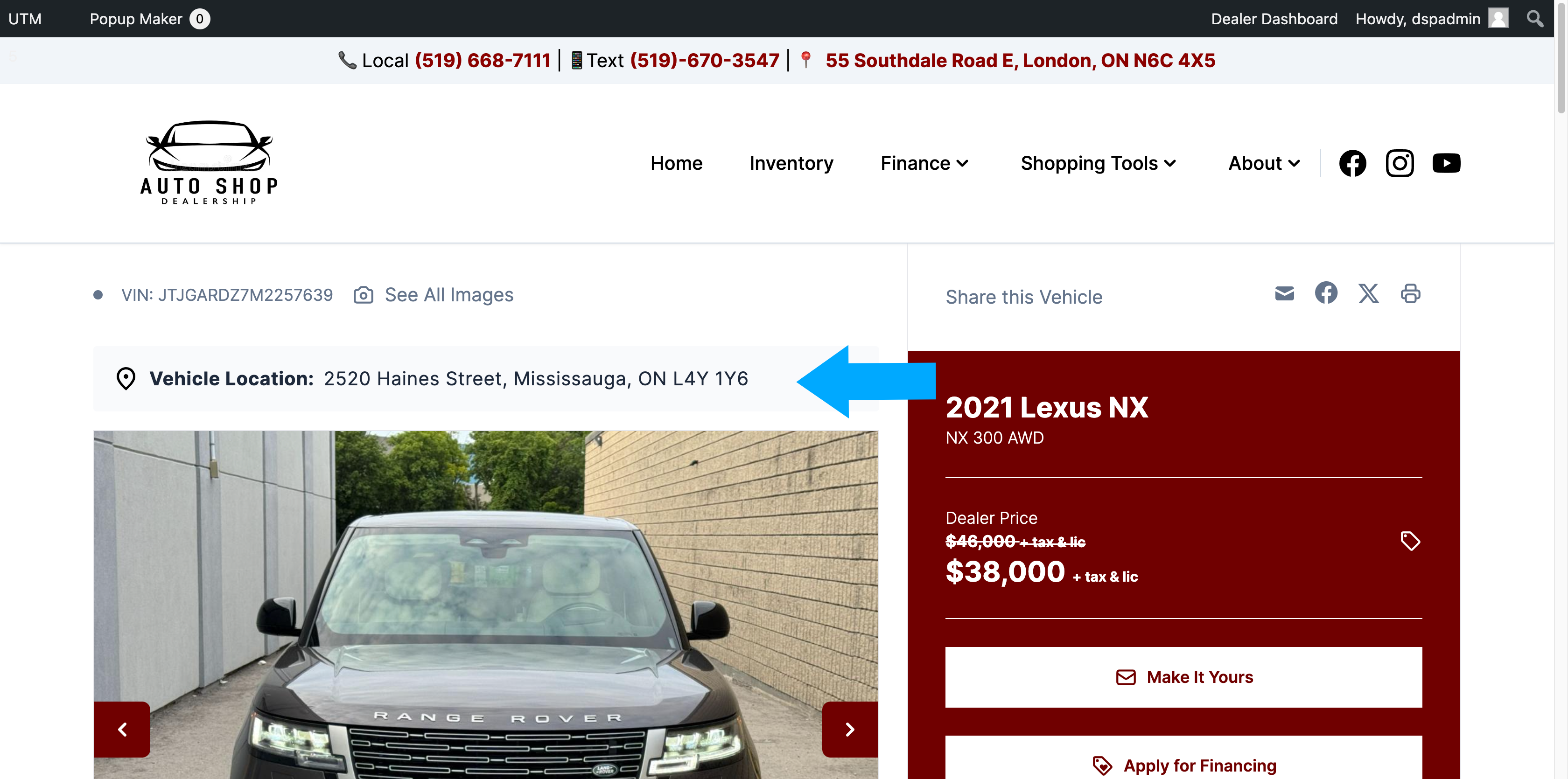Open the YouTube channel icon
Viewport: 1568px width, 779px height.
click(x=1446, y=163)
